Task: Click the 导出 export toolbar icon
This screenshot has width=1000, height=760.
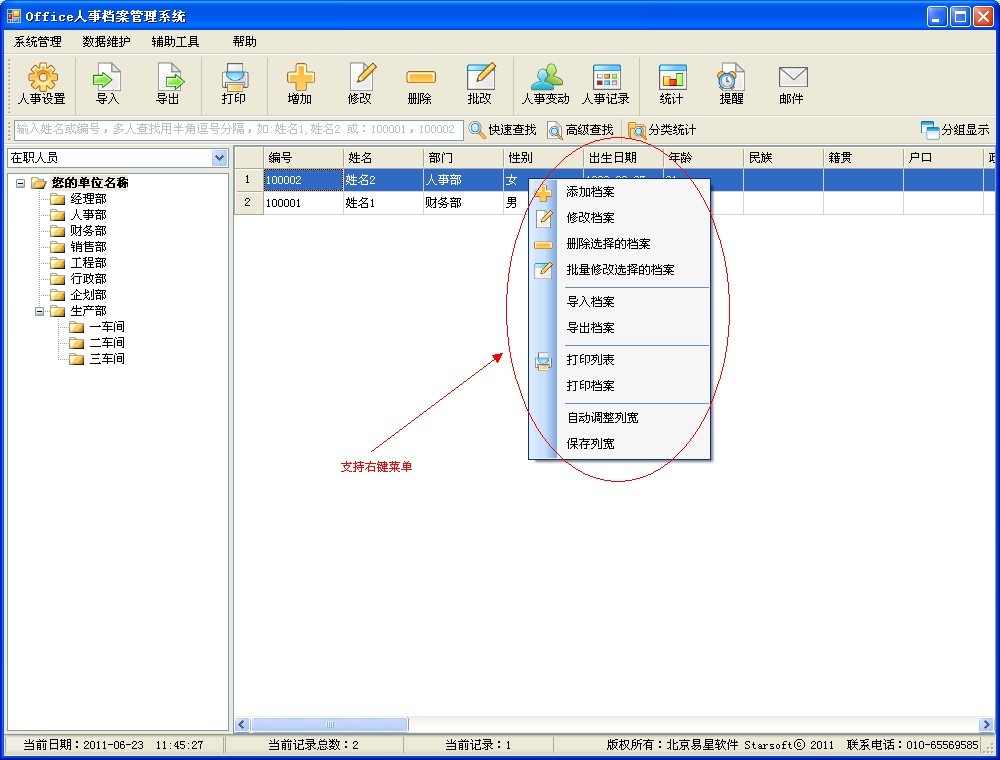Action: point(167,78)
